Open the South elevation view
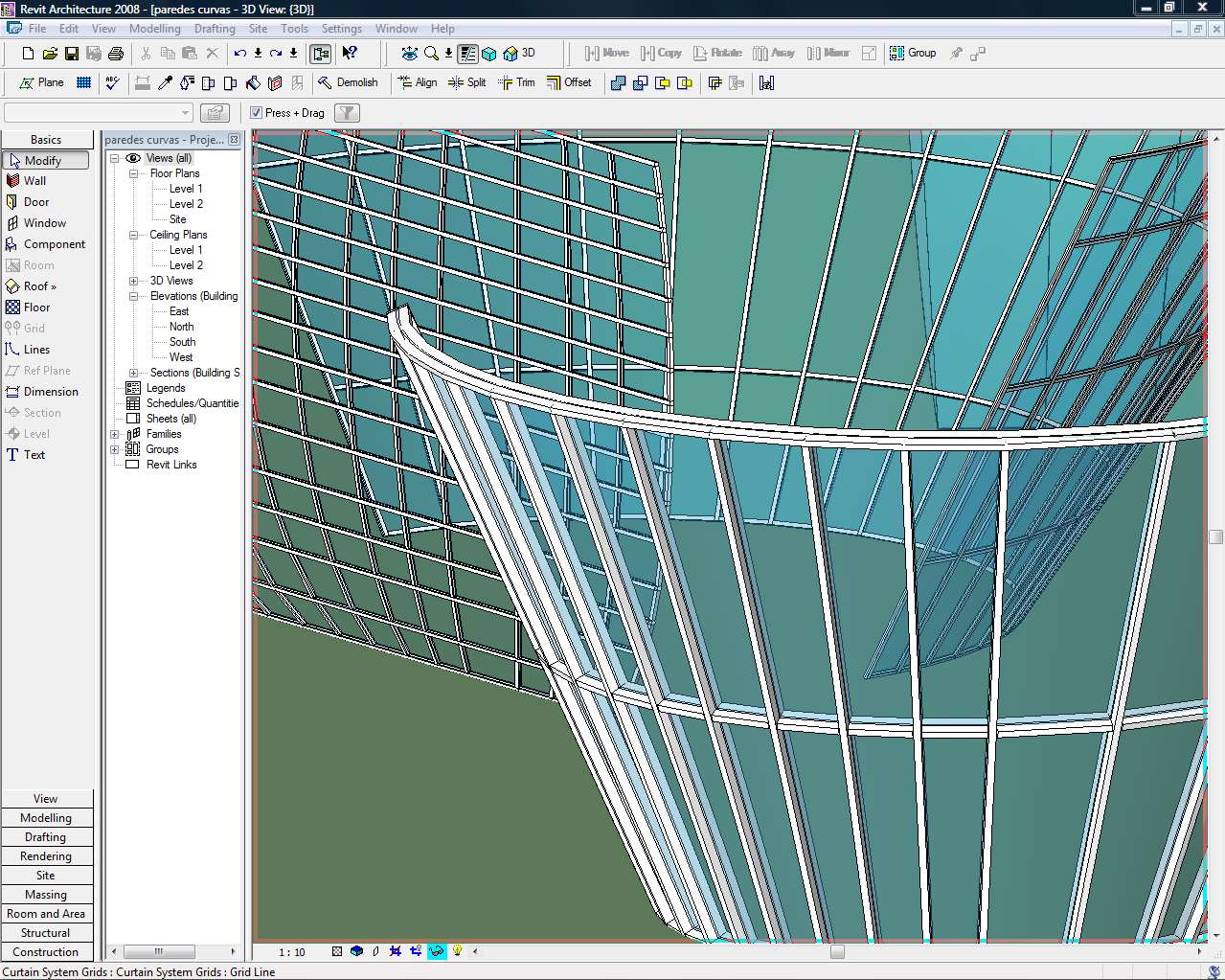The image size is (1225, 980). coord(182,342)
